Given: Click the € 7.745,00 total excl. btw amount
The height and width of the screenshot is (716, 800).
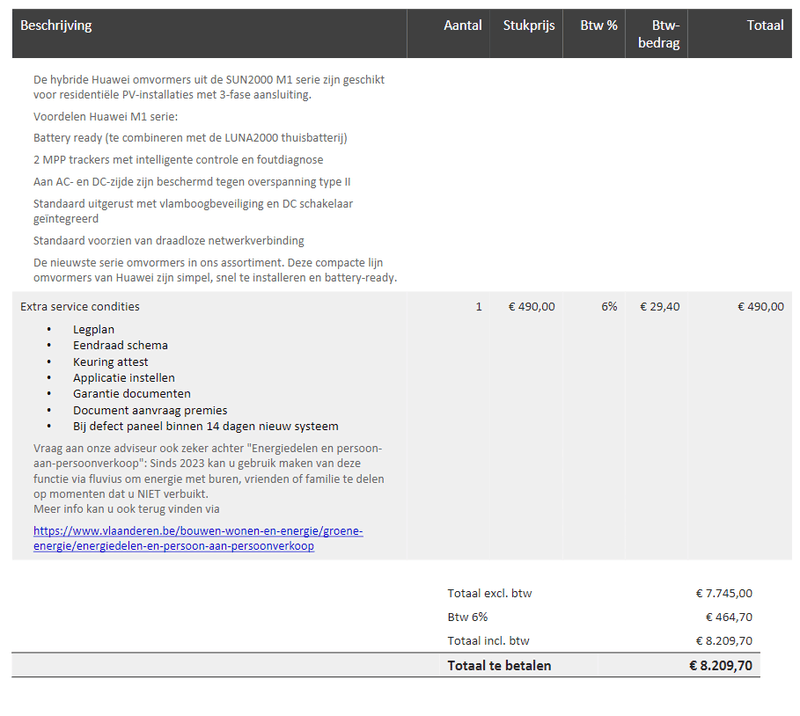Looking at the screenshot, I should (724, 593).
